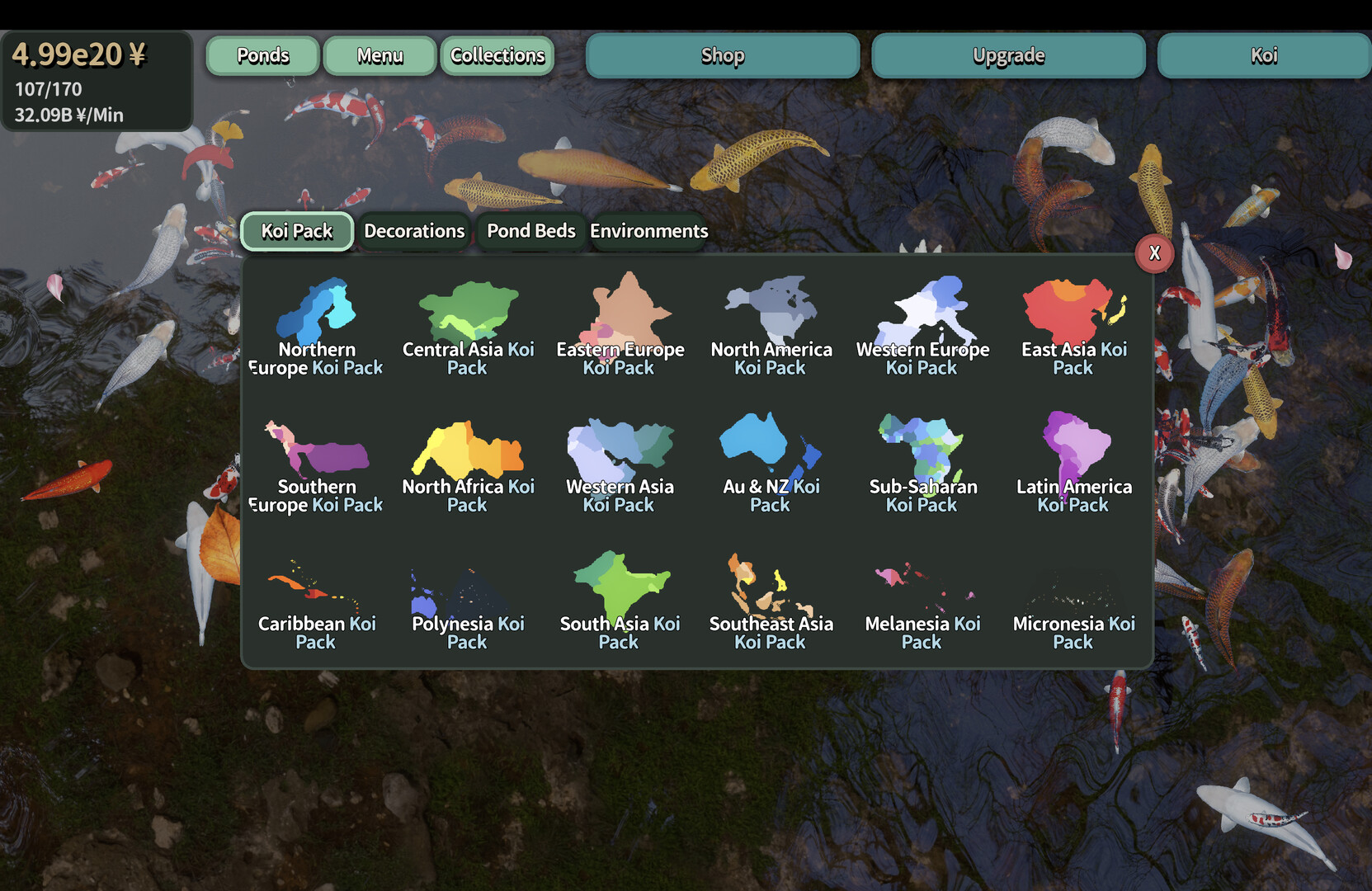Open the Collections screen
This screenshot has height=891, width=1372.
[x=497, y=55]
